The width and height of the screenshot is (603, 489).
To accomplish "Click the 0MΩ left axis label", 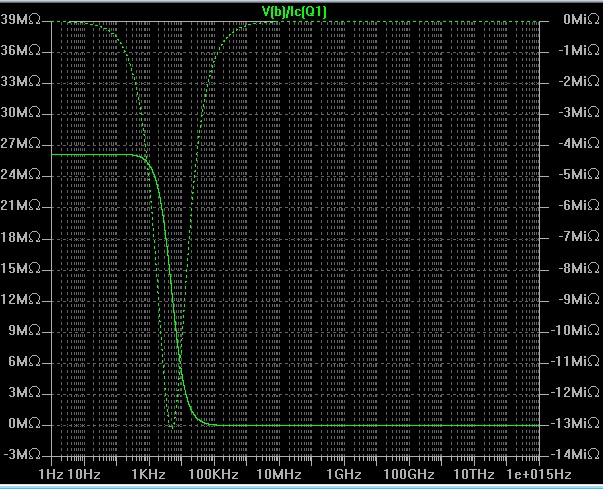I will click(25, 423).
